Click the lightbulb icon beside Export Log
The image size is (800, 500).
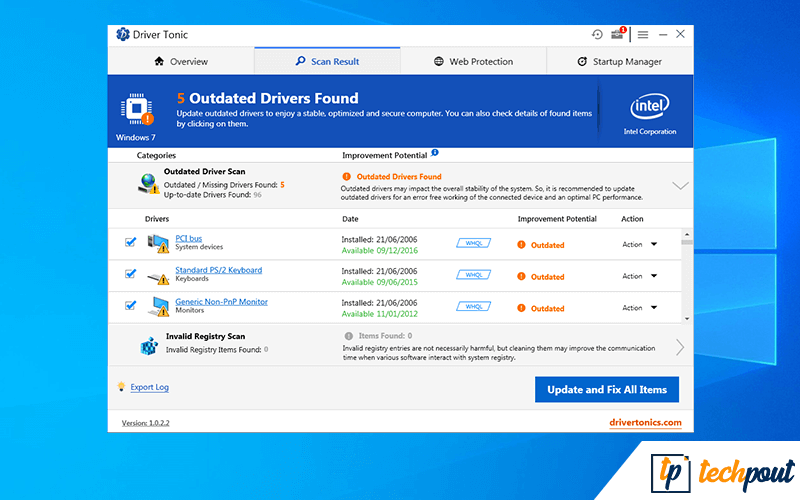[121, 386]
